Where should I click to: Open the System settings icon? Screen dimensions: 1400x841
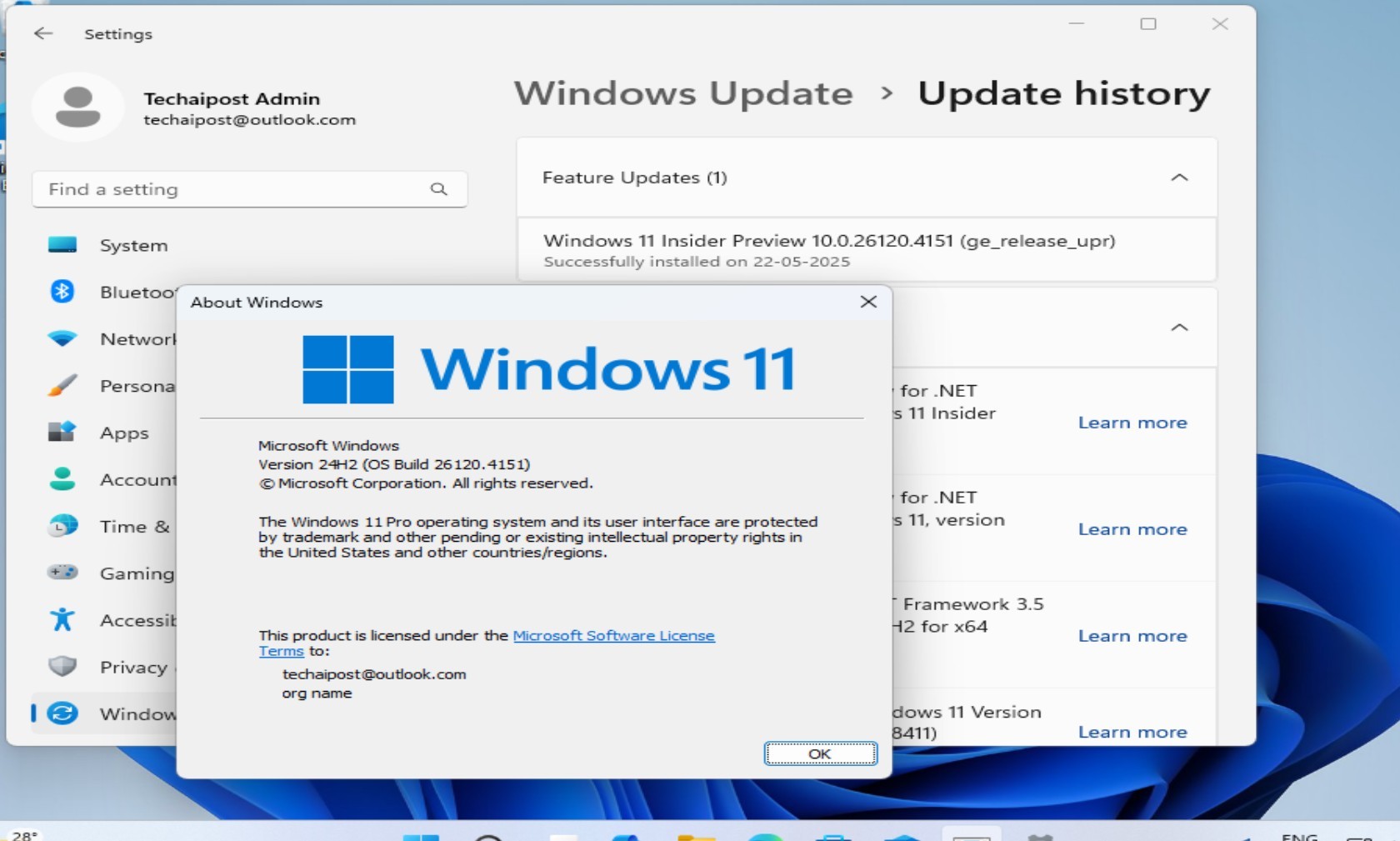[62, 245]
